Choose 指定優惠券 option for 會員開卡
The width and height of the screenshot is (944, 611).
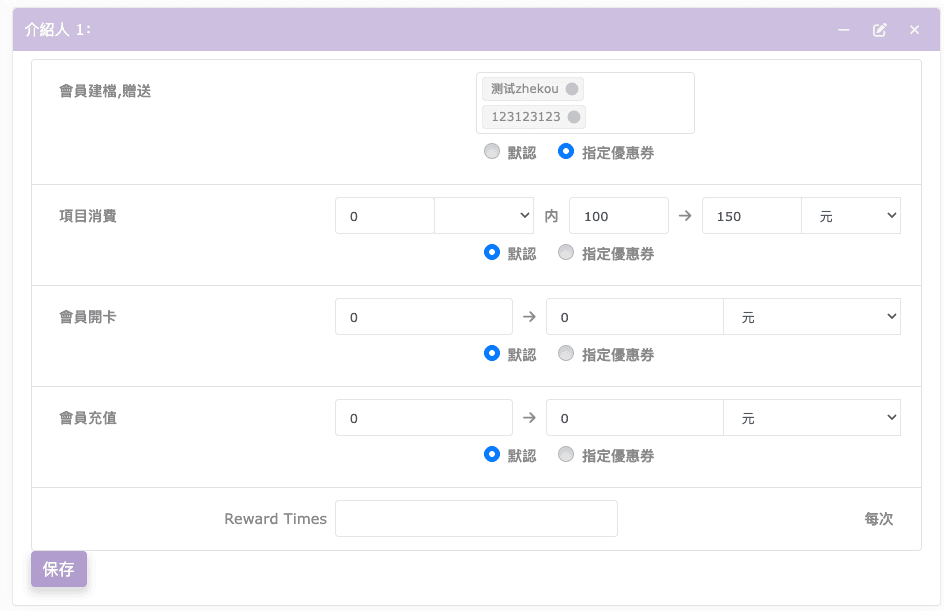coord(566,354)
